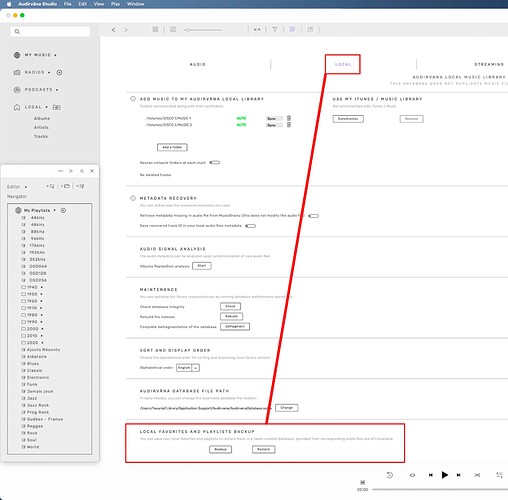Click into the search field

(x=50, y=31)
